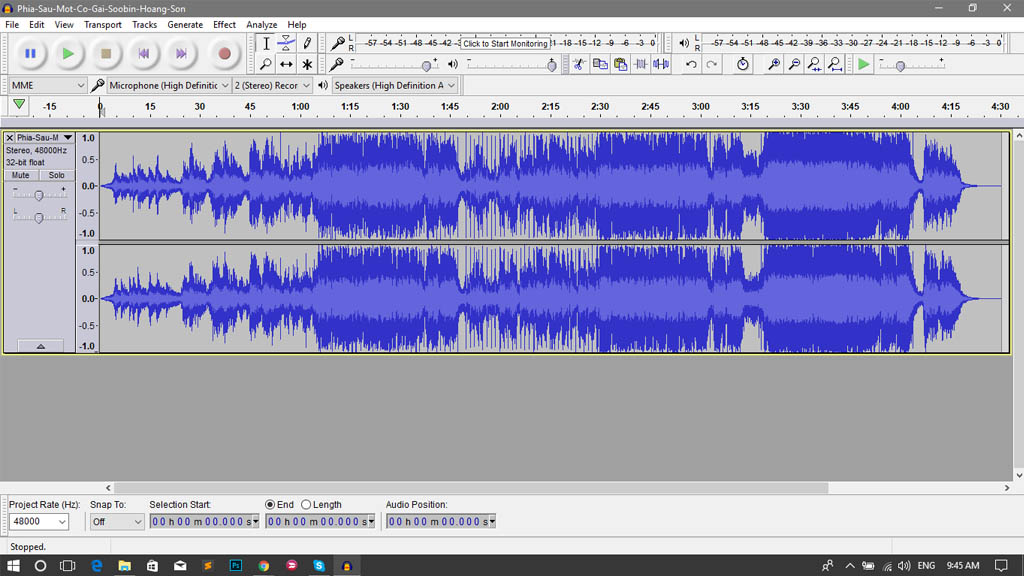
Task: Select the Envelope tool
Action: 286,43
